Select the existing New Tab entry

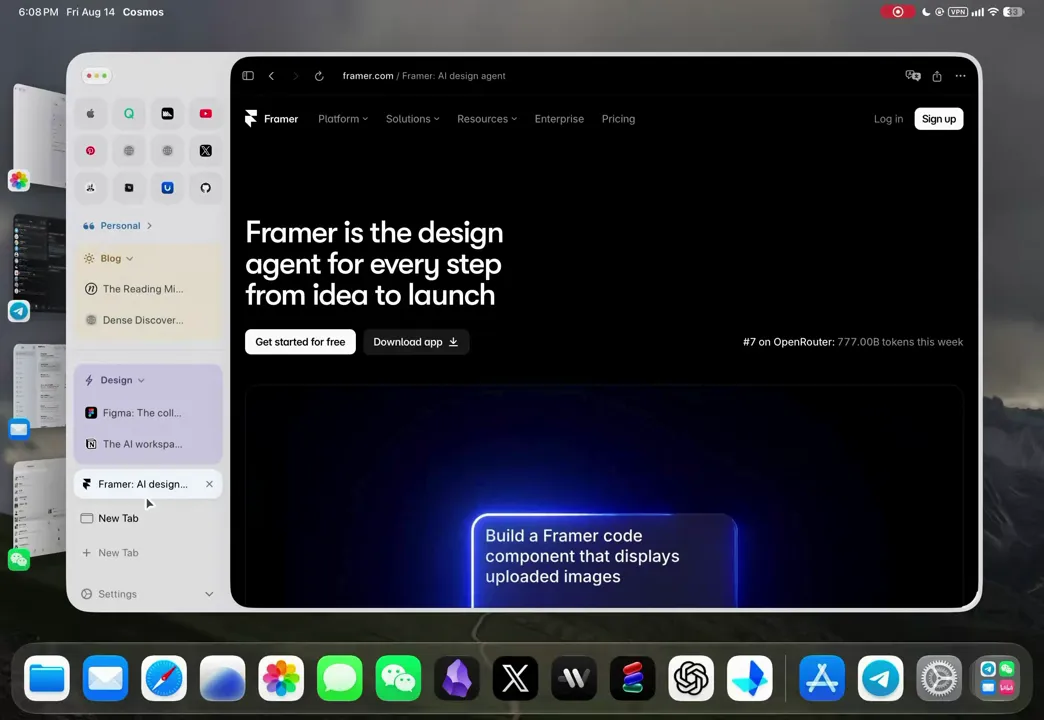click(148, 518)
